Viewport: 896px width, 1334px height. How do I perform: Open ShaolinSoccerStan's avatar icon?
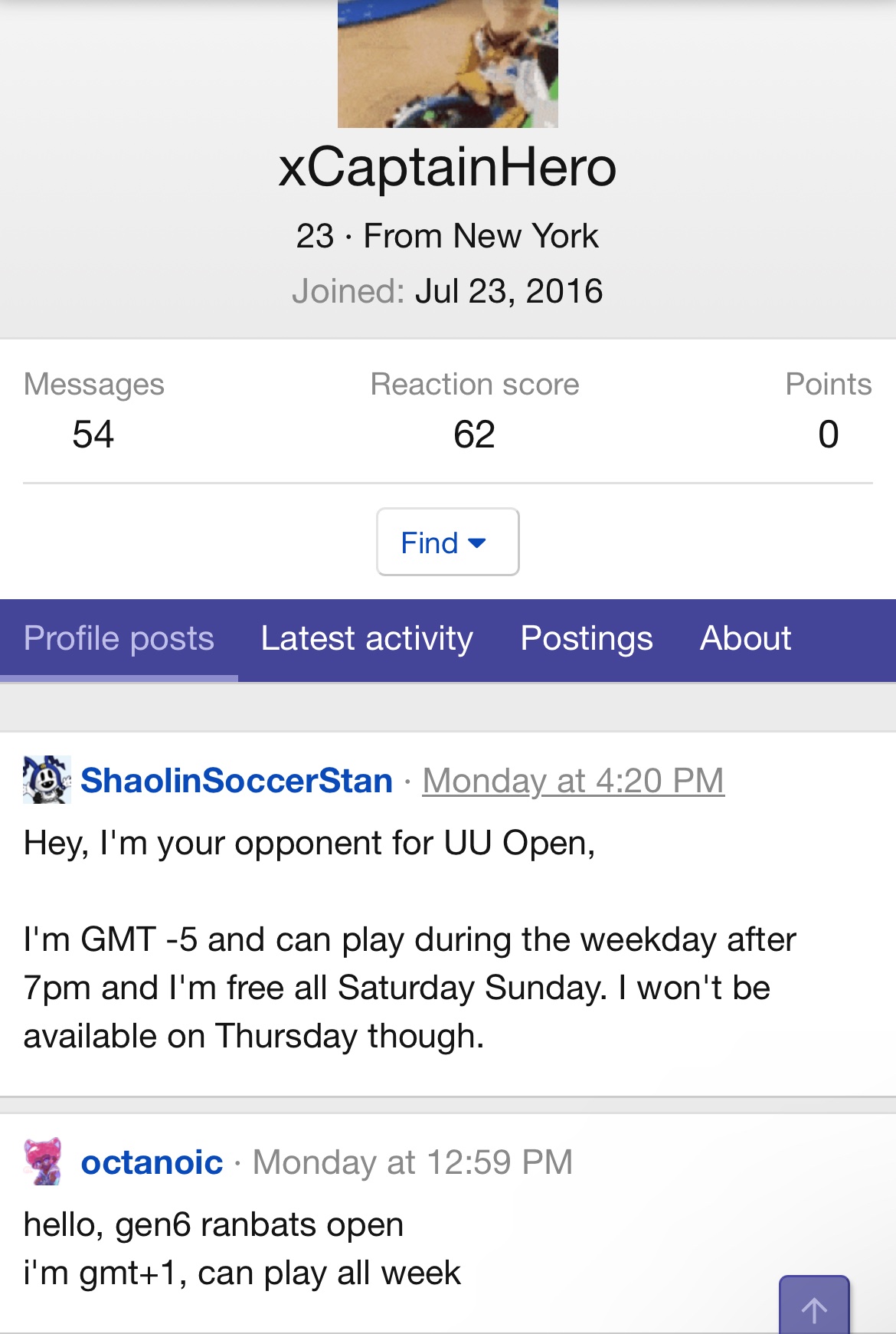coord(47,780)
